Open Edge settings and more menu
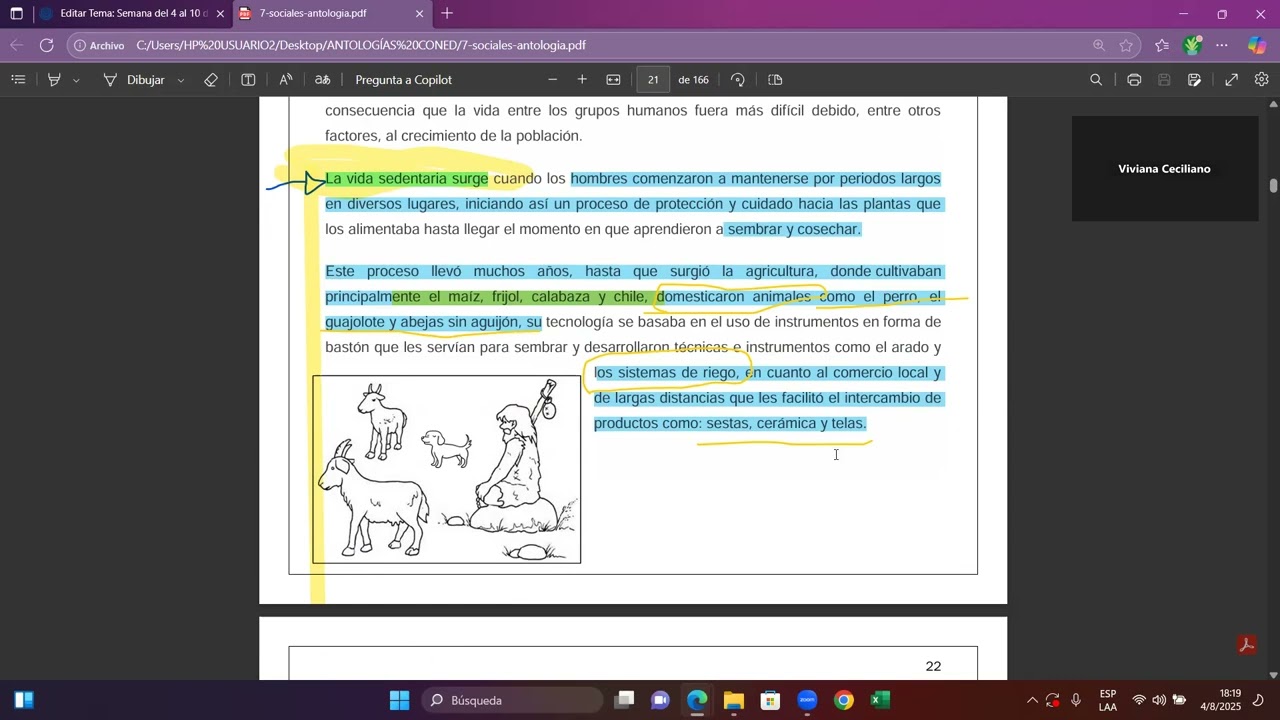The image size is (1280, 720). (1223, 45)
